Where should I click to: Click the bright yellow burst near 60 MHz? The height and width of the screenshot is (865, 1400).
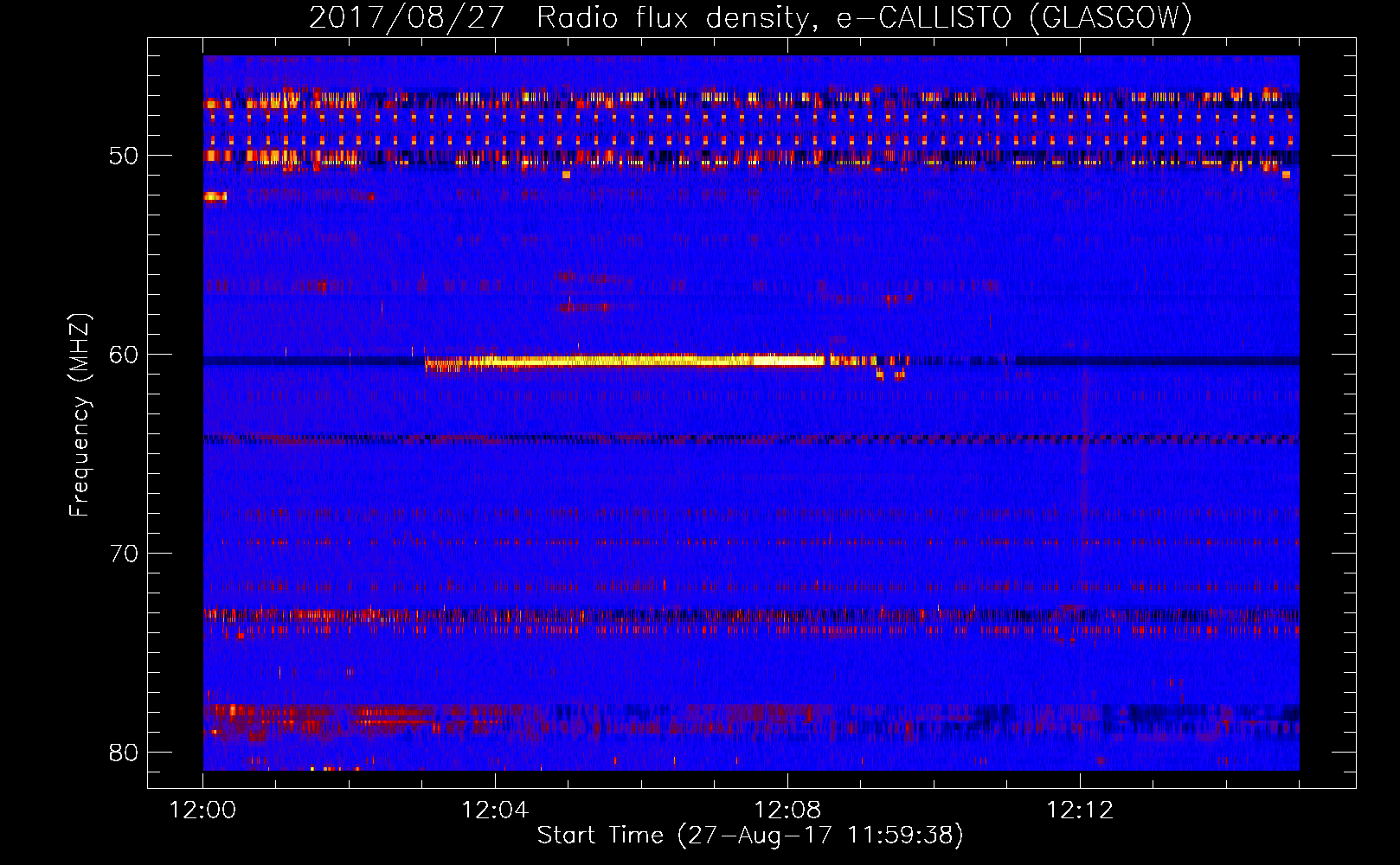coord(625,361)
